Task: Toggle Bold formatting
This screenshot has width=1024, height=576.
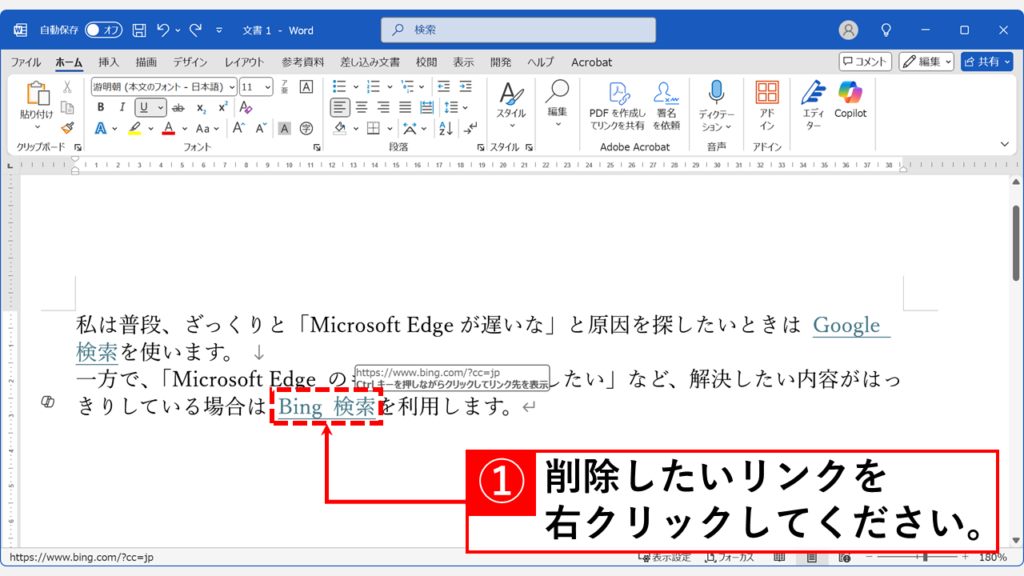Action: click(x=101, y=107)
